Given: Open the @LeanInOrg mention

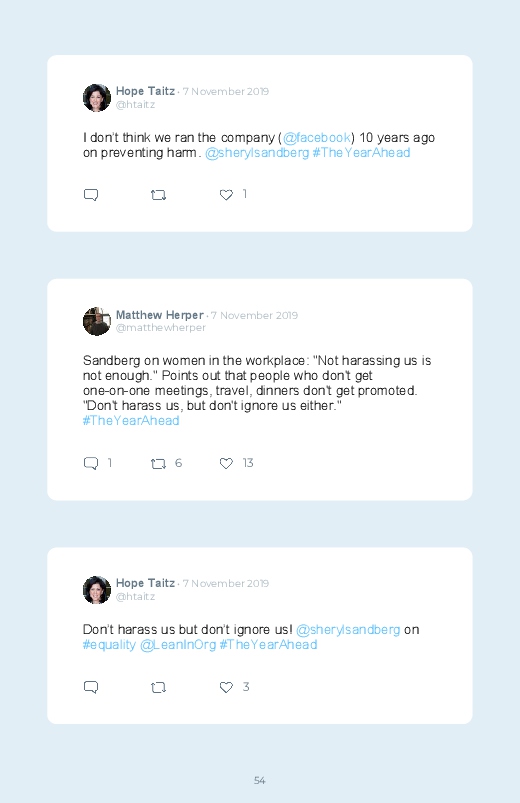Looking at the screenshot, I should click(x=178, y=645).
